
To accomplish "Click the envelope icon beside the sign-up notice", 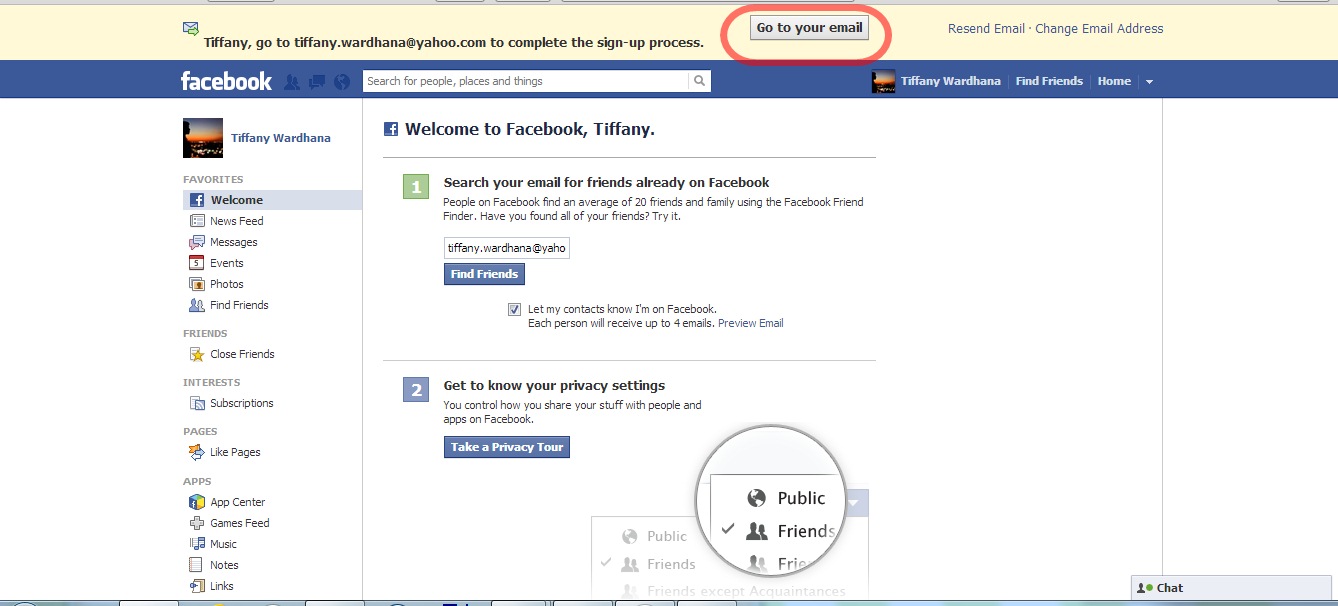I will [x=191, y=29].
